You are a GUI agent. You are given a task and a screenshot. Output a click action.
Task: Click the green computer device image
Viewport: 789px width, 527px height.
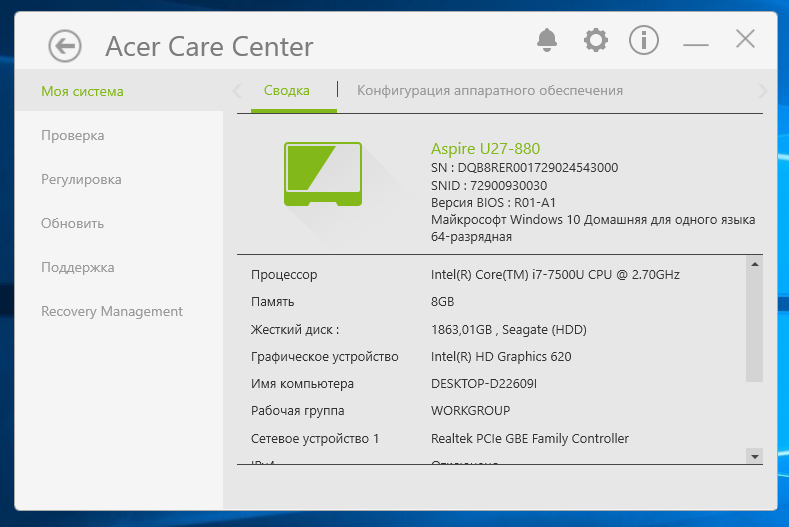click(x=323, y=174)
